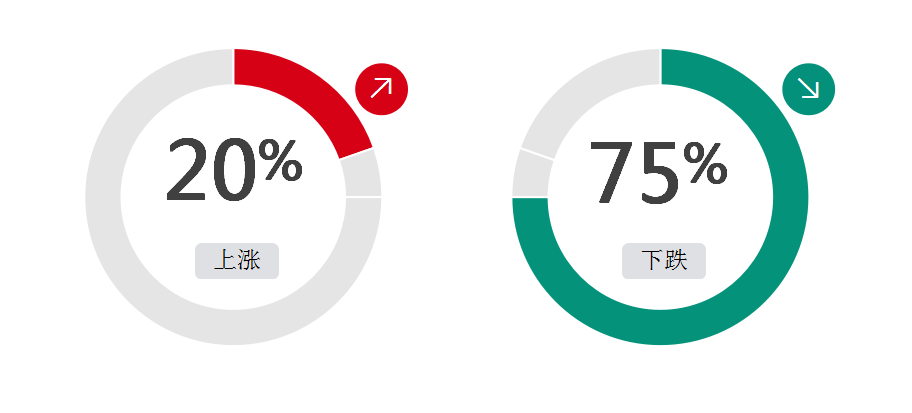The height and width of the screenshot is (413, 912).
Task: Select the 上涨 label button
Action: pos(237,261)
